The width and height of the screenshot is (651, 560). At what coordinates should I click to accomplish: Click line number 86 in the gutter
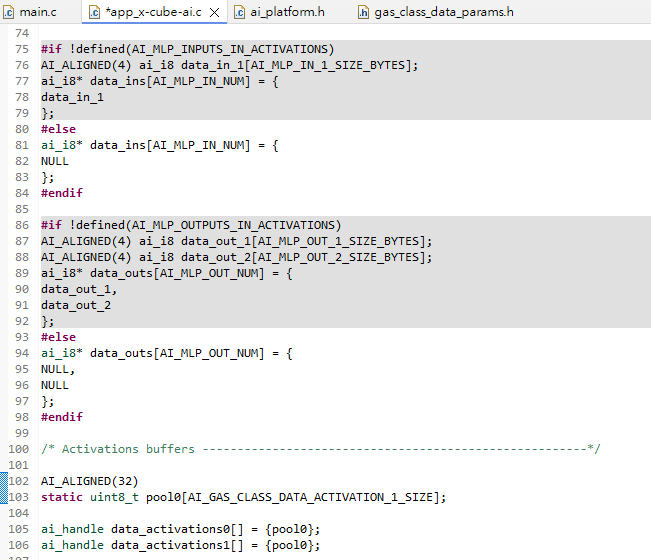[22, 225]
